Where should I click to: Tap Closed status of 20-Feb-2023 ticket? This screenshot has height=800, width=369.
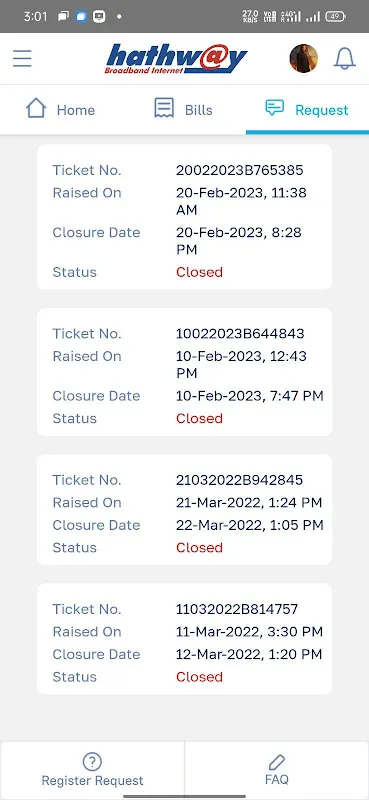point(200,272)
